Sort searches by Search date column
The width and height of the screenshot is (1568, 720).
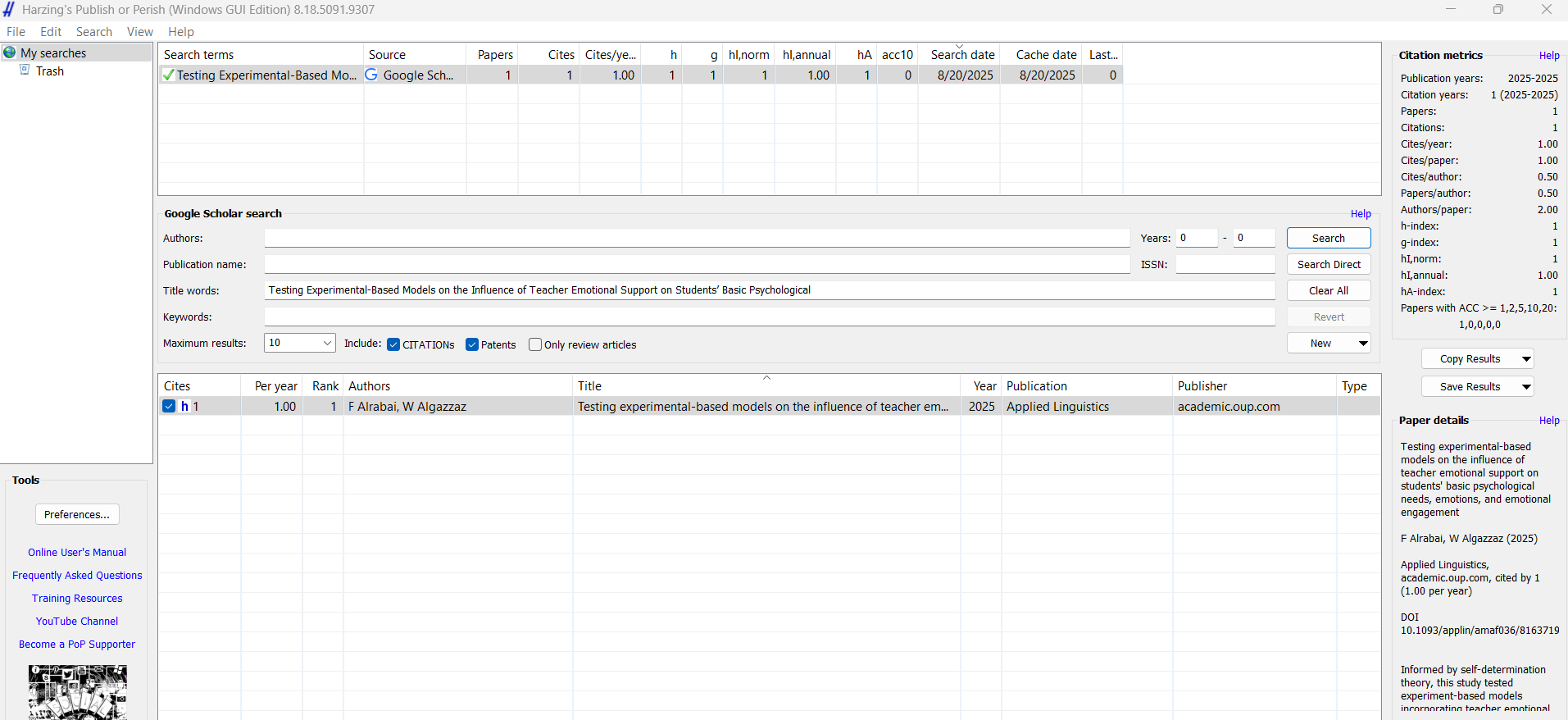point(959,54)
